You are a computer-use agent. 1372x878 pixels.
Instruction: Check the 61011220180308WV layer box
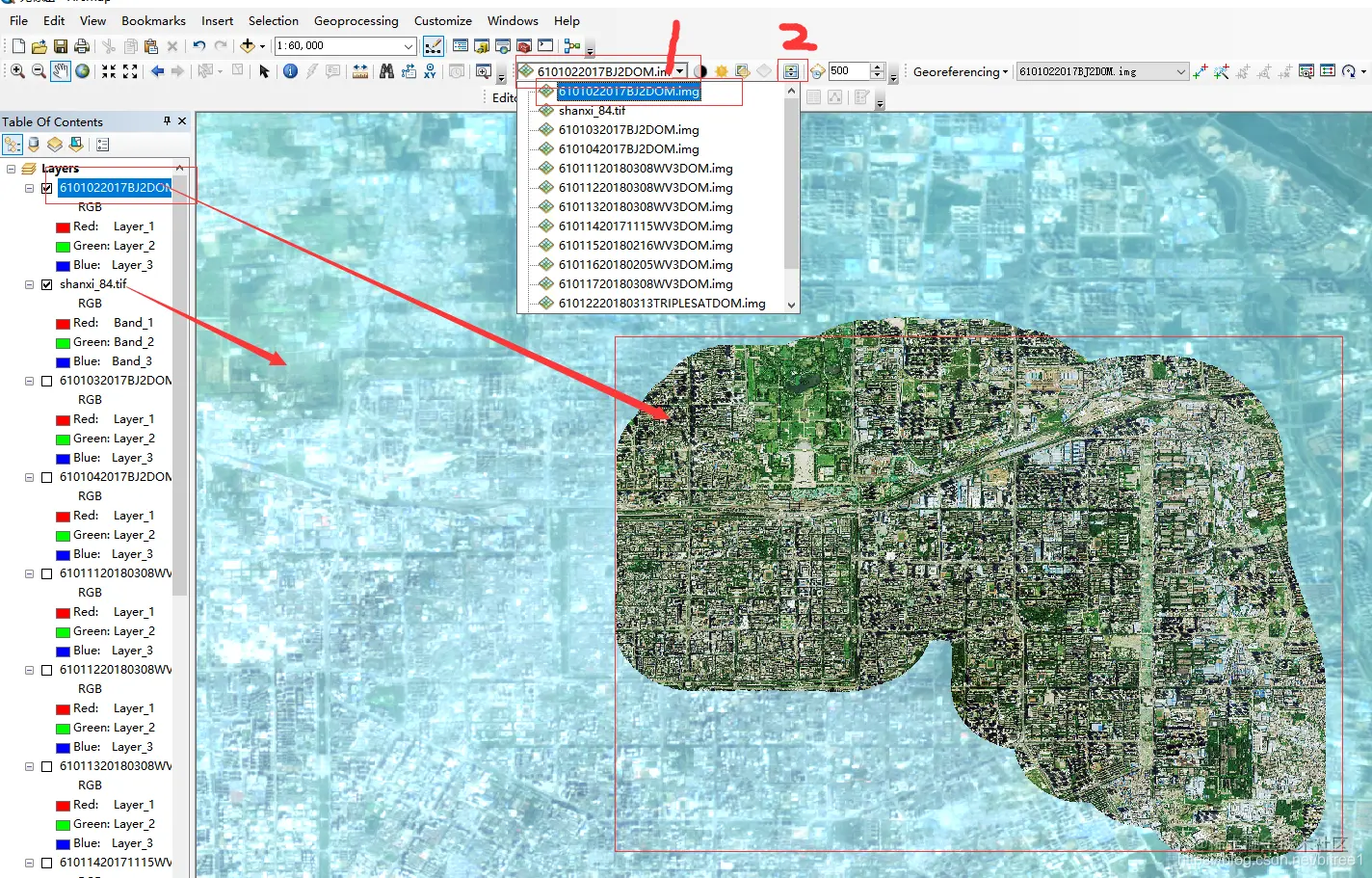pyautogui.click(x=46, y=670)
